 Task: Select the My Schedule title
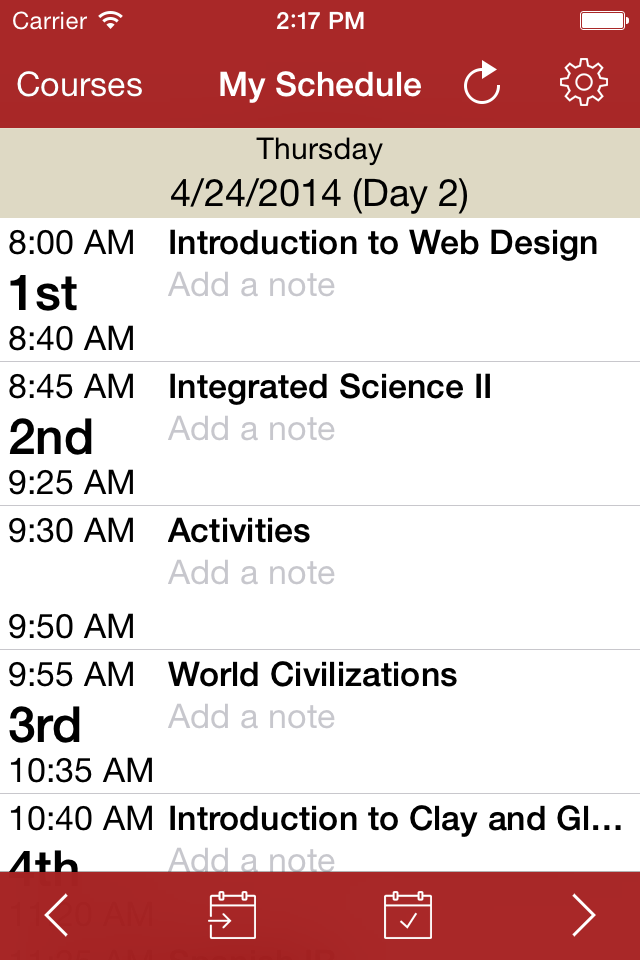tap(319, 85)
